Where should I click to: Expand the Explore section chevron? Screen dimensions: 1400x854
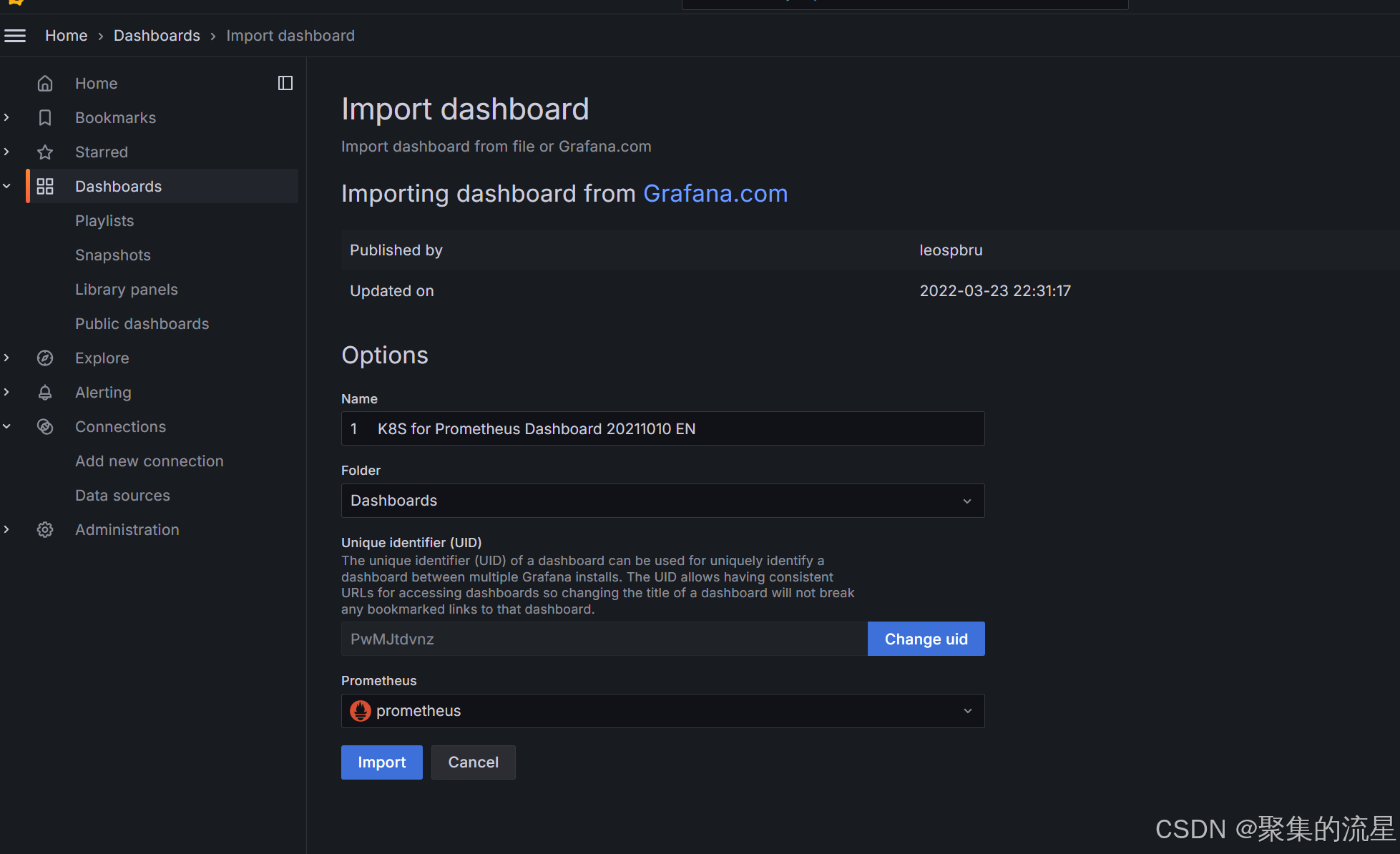(x=7, y=358)
